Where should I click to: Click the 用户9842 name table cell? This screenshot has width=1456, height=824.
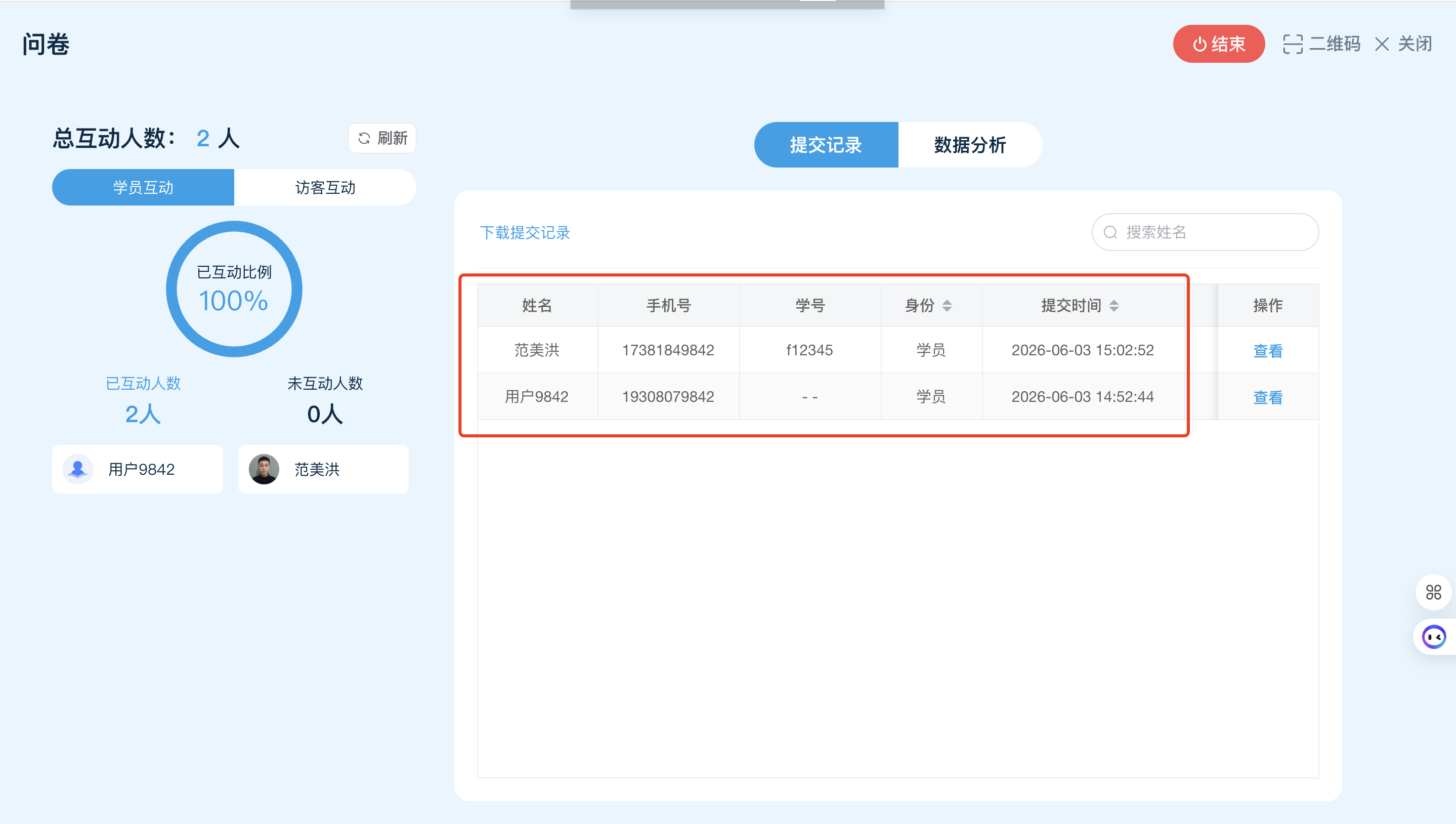(x=537, y=397)
